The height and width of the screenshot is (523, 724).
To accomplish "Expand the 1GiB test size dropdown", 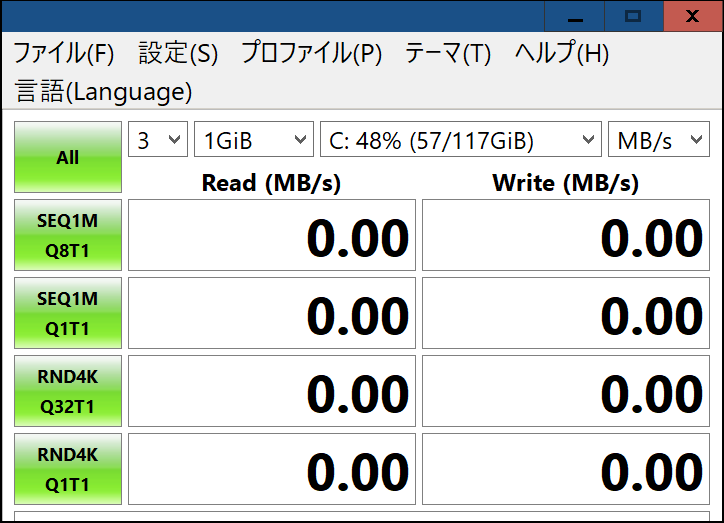I will pyautogui.click(x=254, y=139).
